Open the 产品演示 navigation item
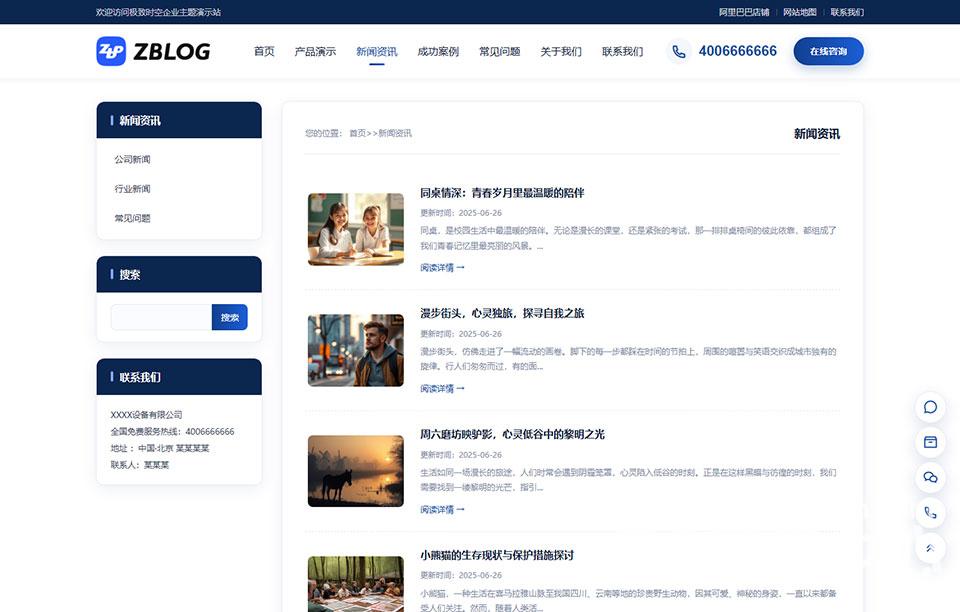The width and height of the screenshot is (960, 612). tap(315, 51)
